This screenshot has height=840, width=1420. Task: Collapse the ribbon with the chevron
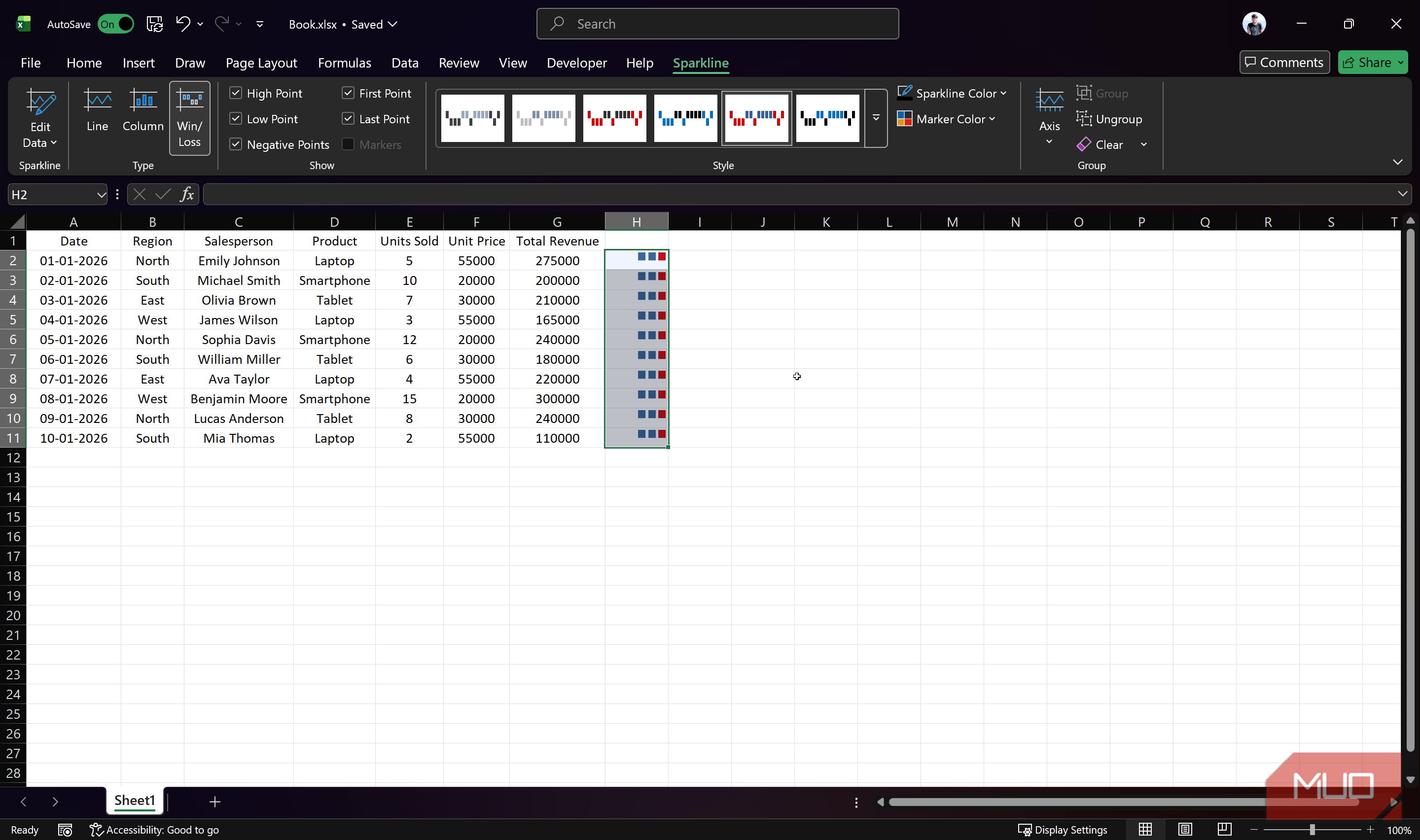point(1397,163)
